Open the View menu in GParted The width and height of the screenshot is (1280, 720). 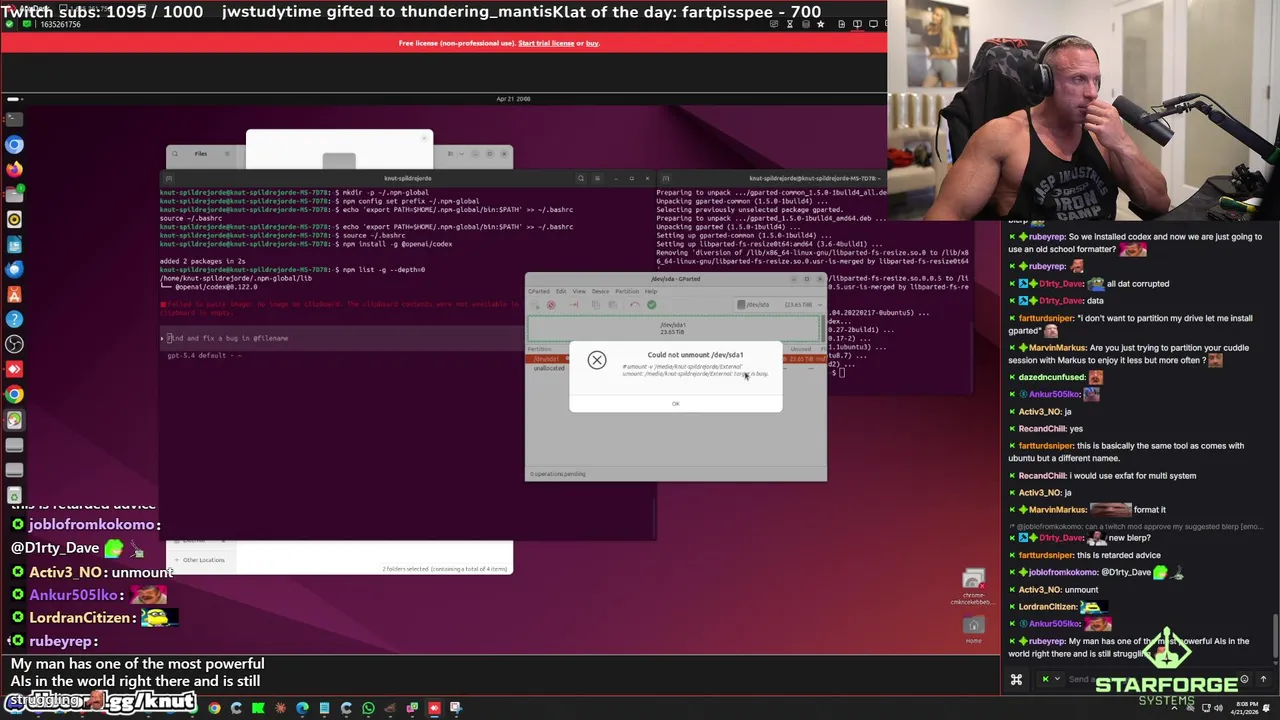[579, 291]
